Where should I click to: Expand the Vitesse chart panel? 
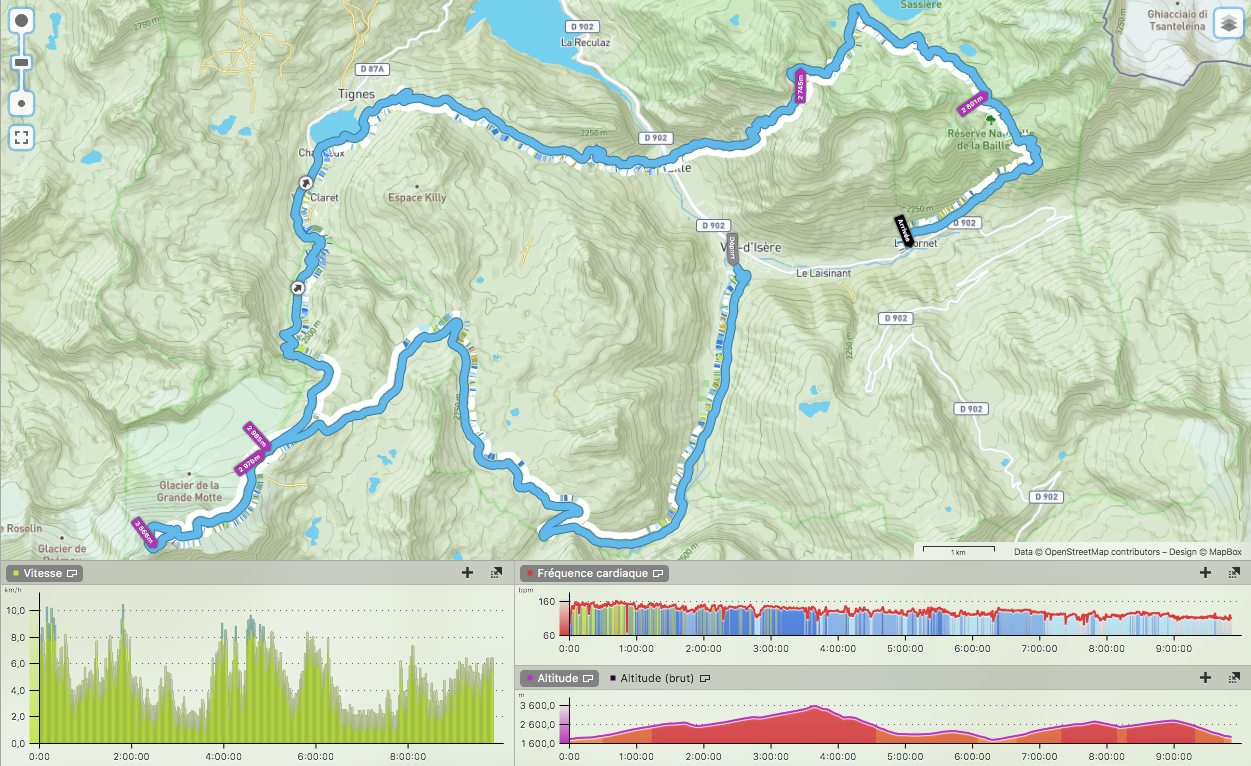coord(496,573)
